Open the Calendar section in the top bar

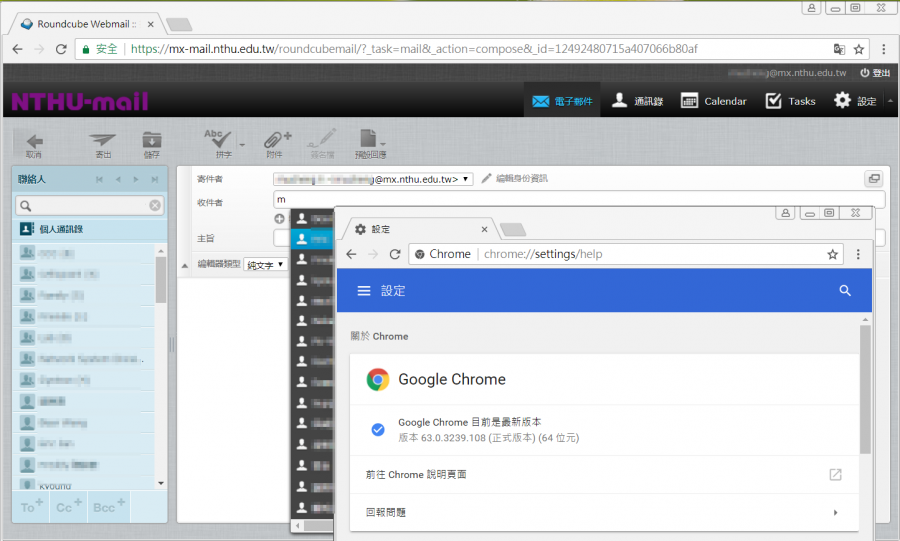[713, 101]
